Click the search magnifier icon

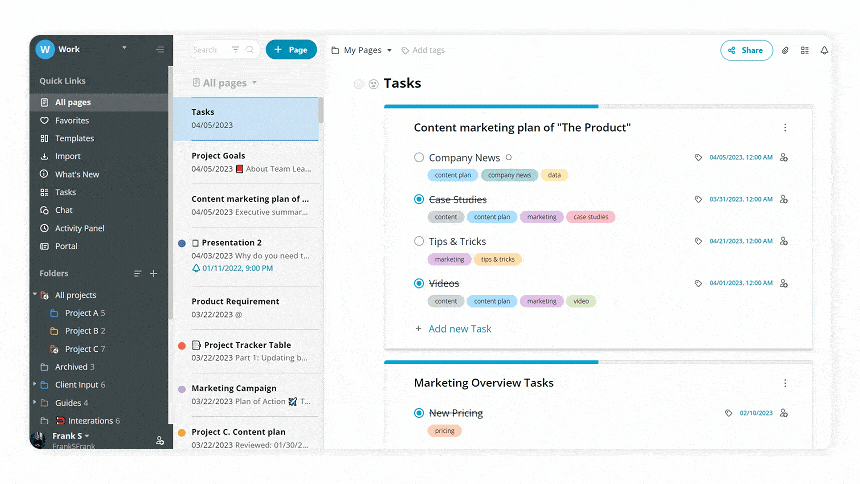click(x=250, y=50)
